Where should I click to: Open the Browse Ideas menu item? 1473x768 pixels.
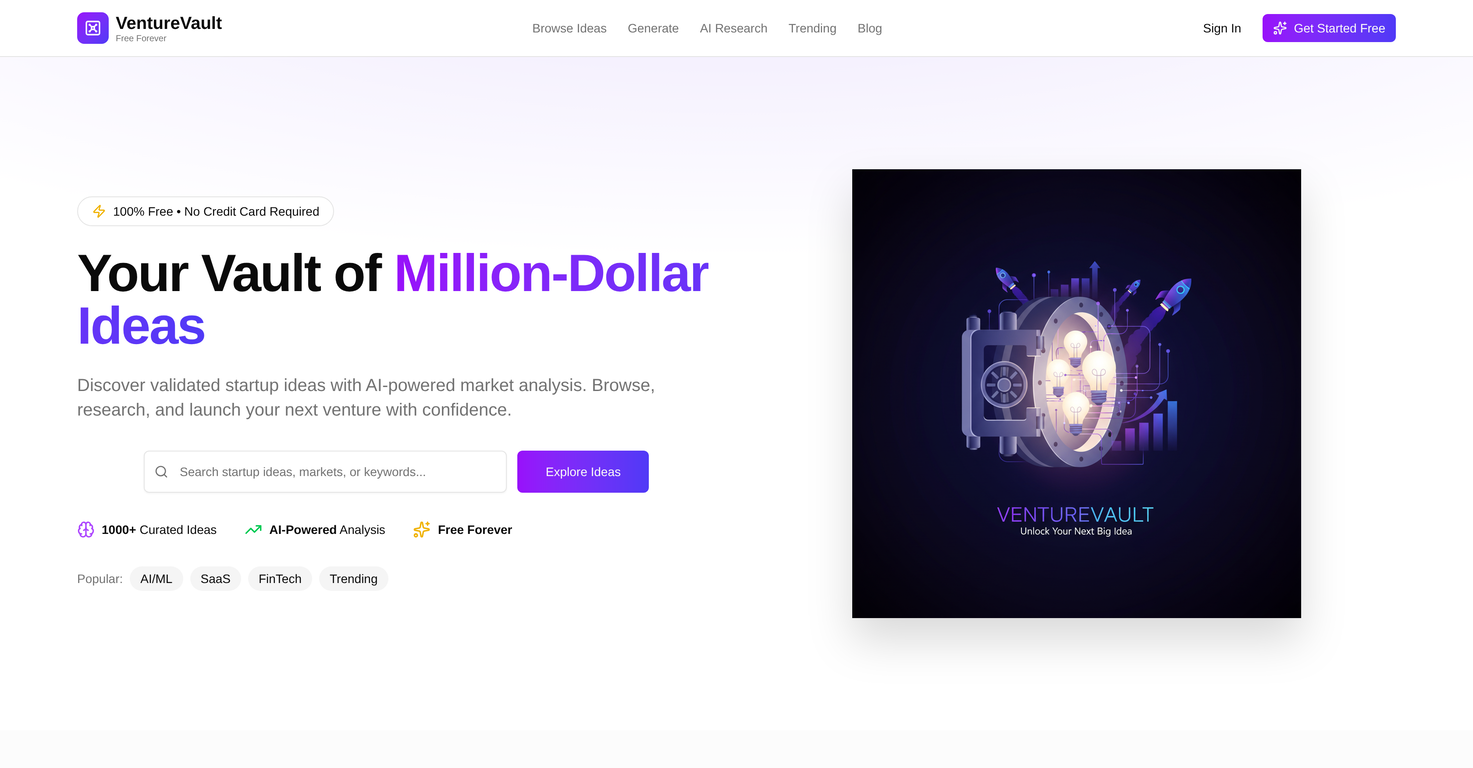click(x=569, y=28)
